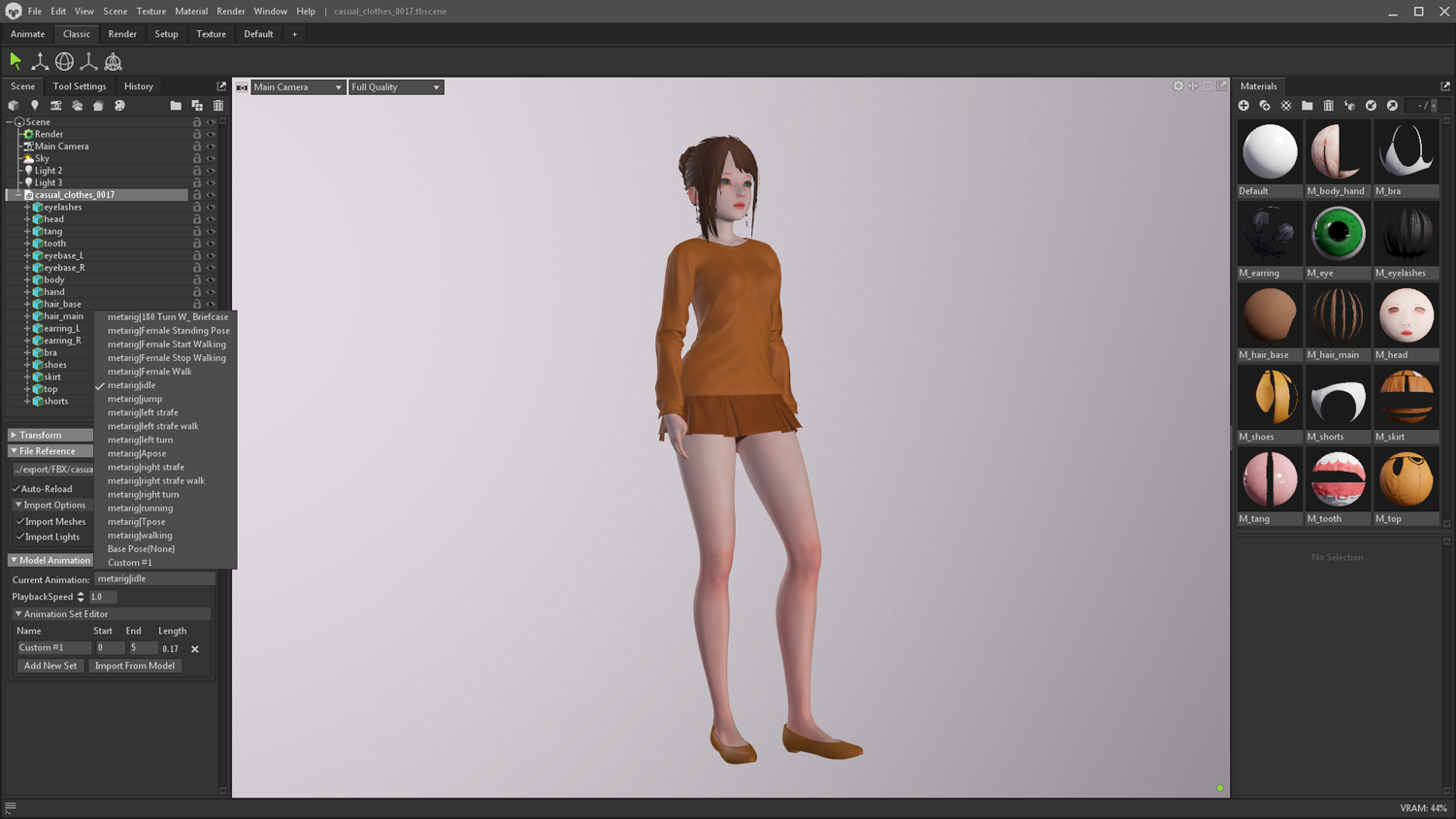The height and width of the screenshot is (819, 1456).
Task: Click the checkered material preset icon
Action: (1286, 106)
